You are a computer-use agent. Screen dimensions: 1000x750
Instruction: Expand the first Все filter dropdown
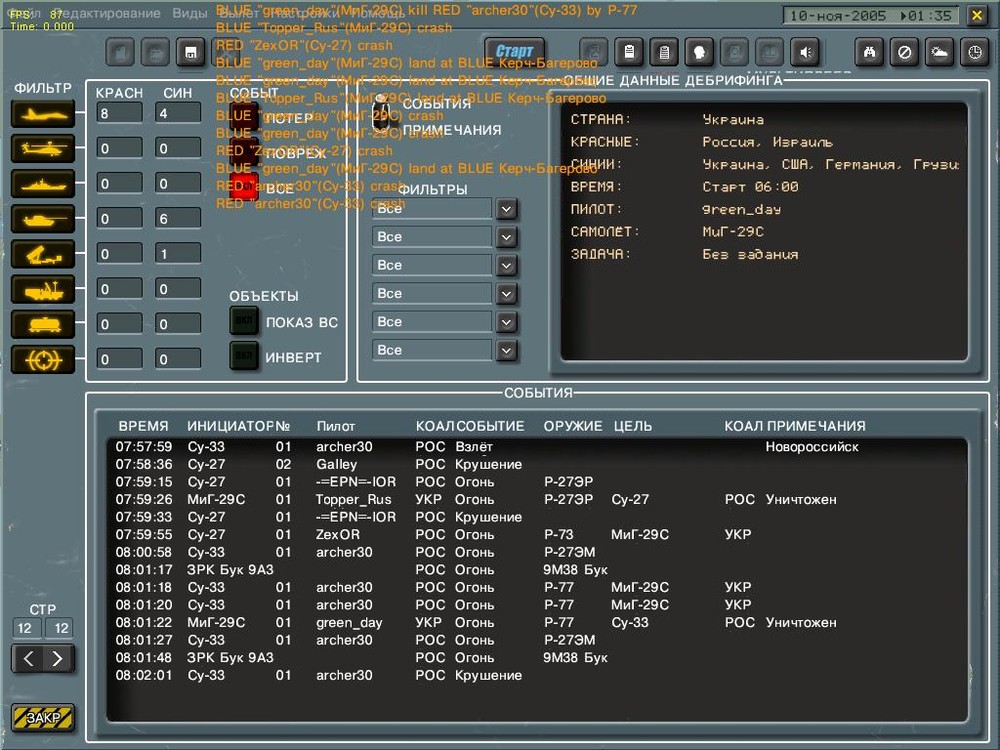[x=507, y=209]
